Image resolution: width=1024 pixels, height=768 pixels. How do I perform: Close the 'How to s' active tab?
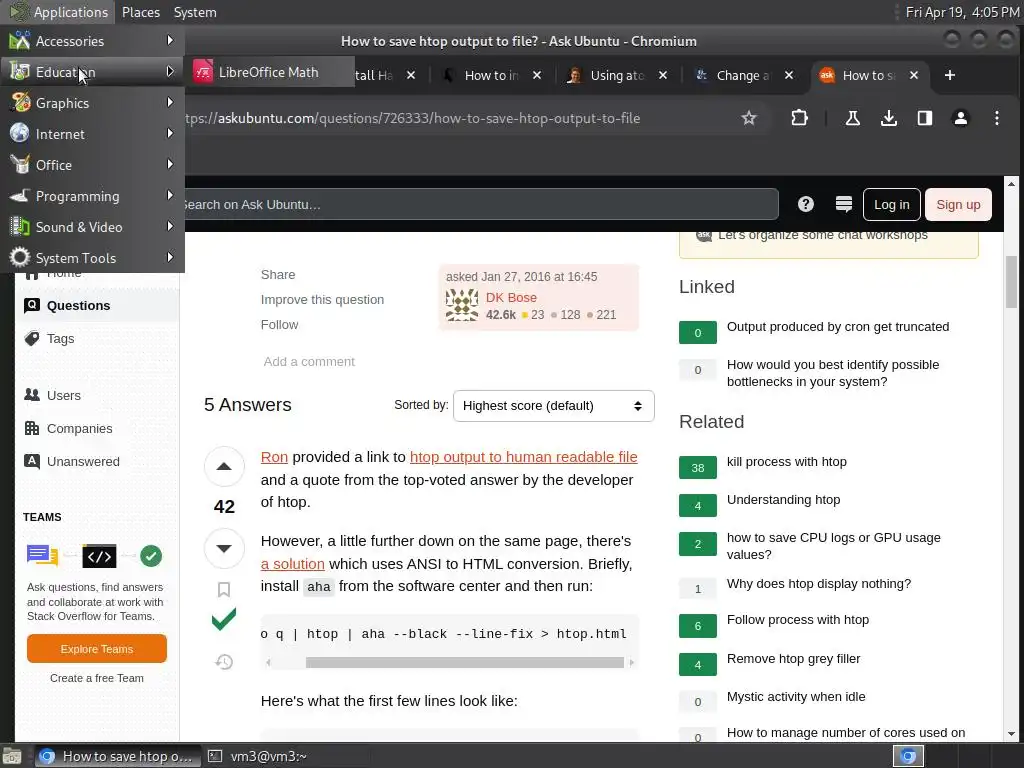914,75
